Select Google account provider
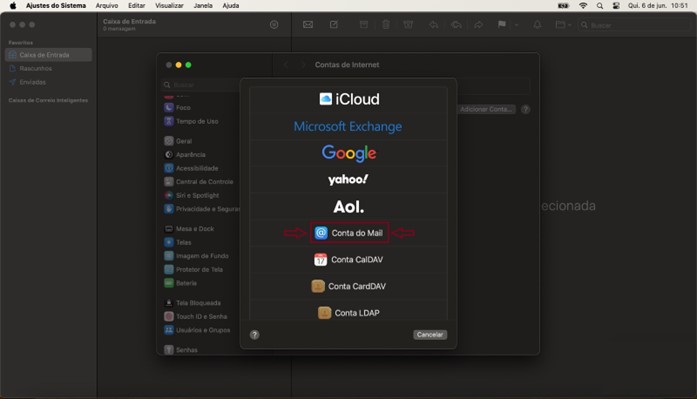 pos(349,153)
